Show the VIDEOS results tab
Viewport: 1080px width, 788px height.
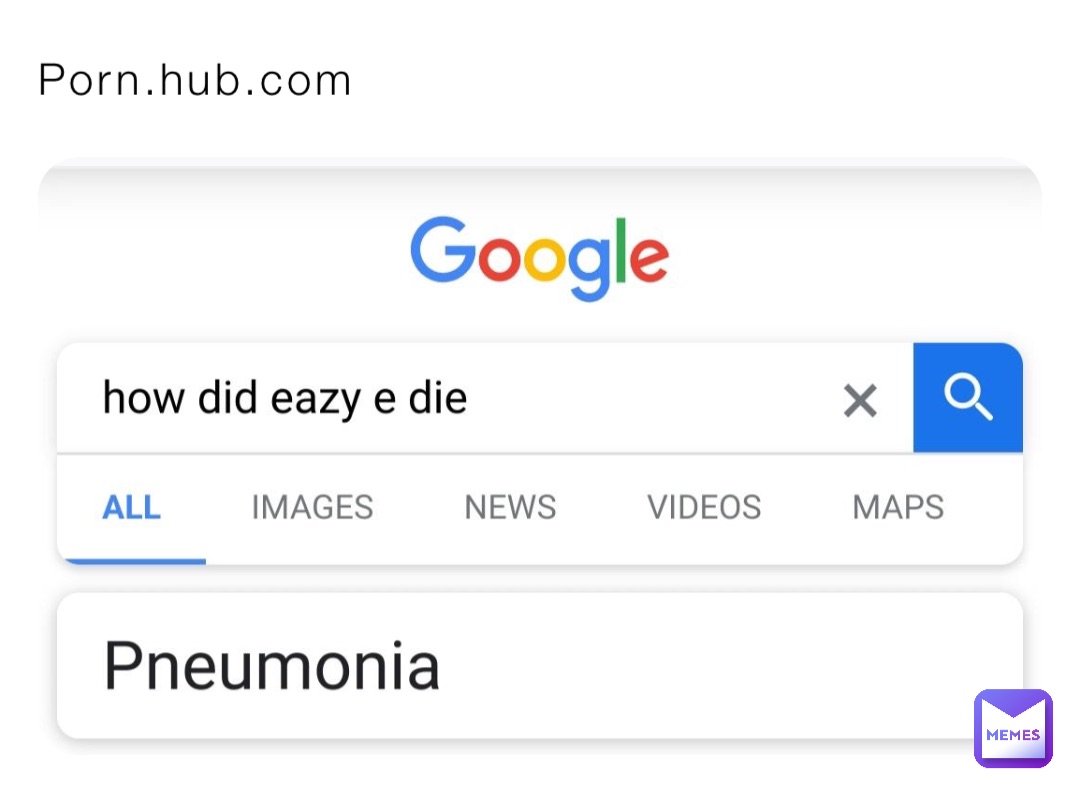pos(704,508)
